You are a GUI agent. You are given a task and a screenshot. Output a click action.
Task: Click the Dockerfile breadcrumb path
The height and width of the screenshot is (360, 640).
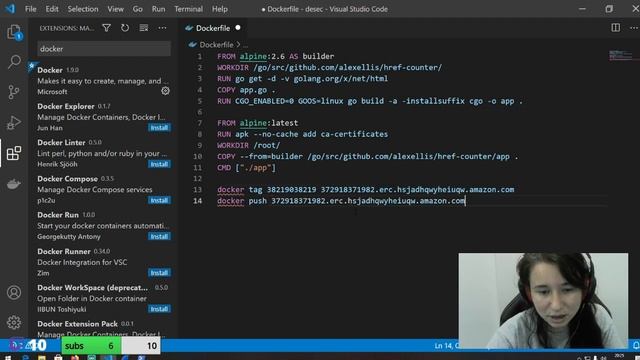[x=216, y=44]
